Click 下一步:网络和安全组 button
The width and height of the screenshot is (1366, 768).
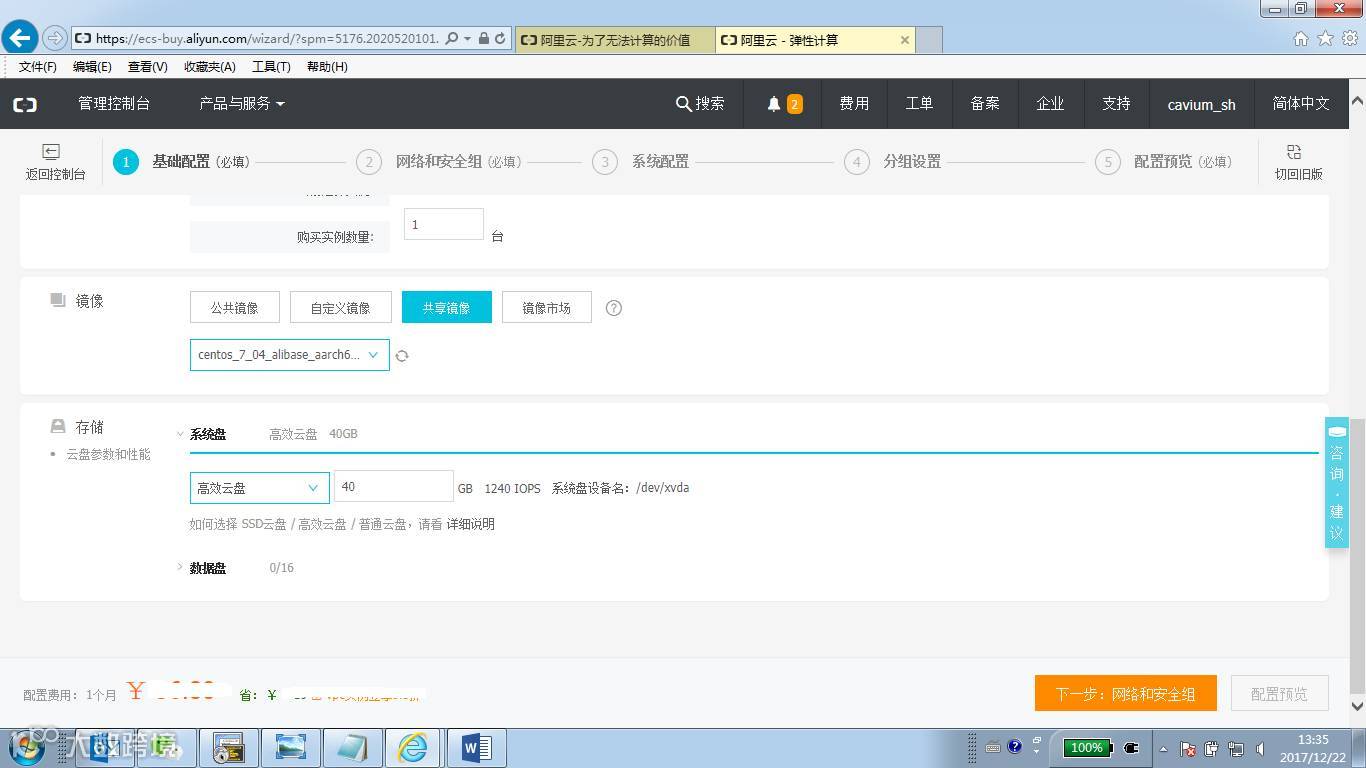[x=1126, y=693]
